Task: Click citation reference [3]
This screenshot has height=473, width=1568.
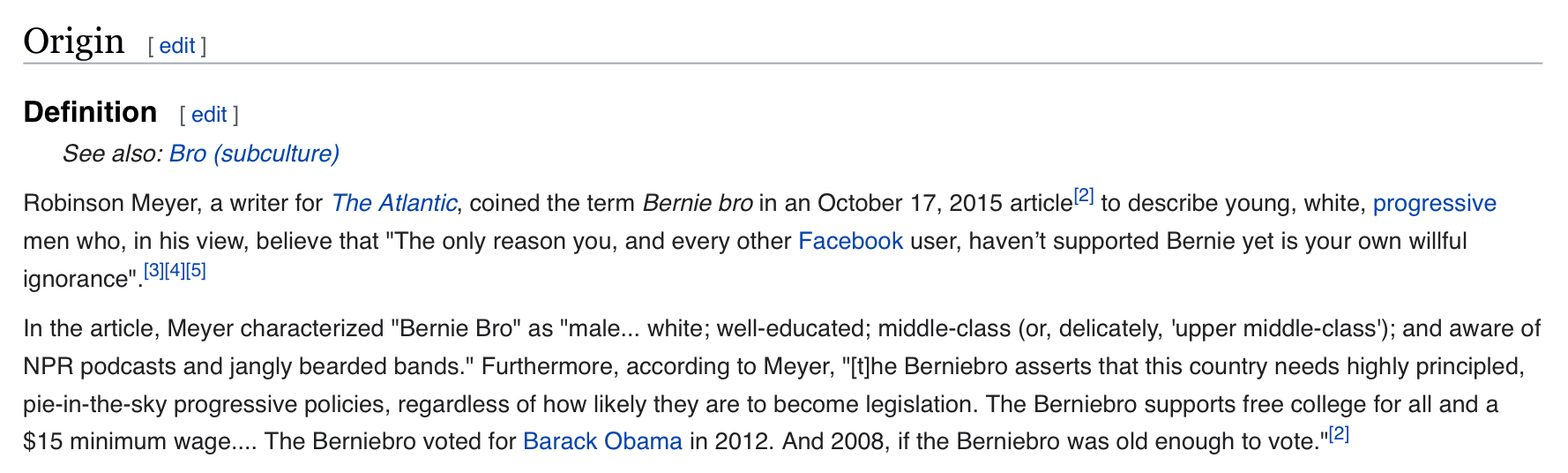Action: (x=153, y=271)
